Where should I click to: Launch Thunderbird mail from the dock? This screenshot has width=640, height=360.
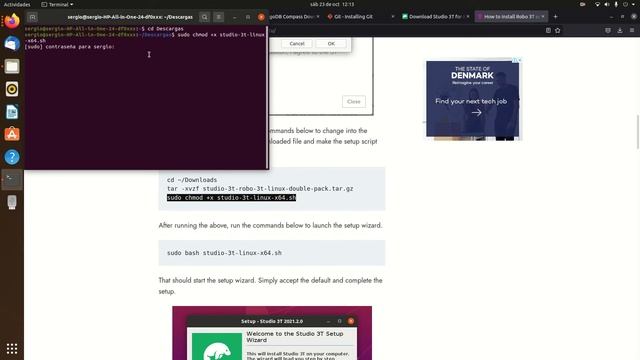coord(12,43)
